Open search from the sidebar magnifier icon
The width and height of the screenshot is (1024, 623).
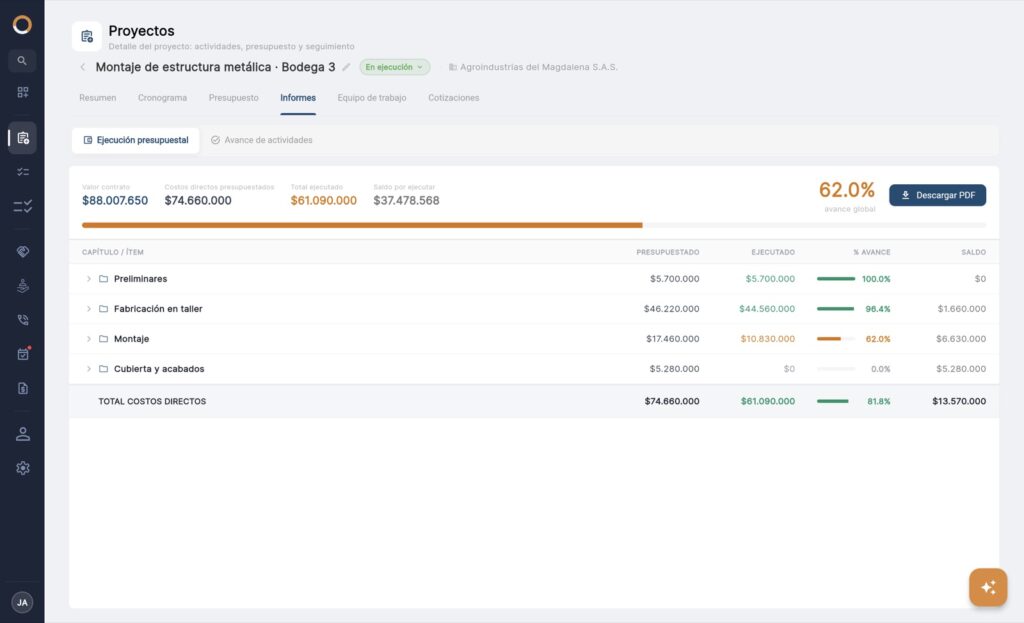(22, 61)
